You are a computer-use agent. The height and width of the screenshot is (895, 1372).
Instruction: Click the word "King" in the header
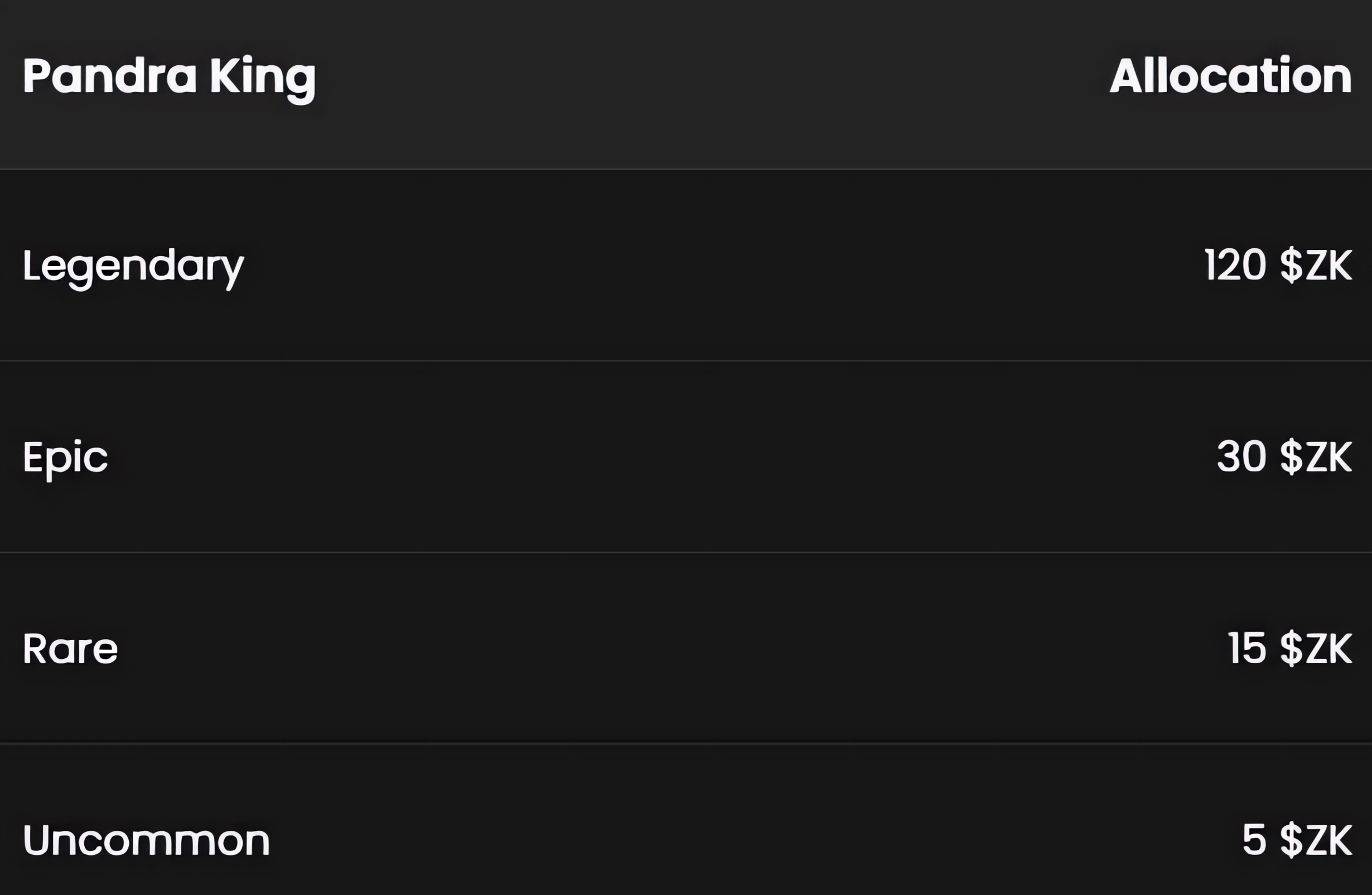262,76
